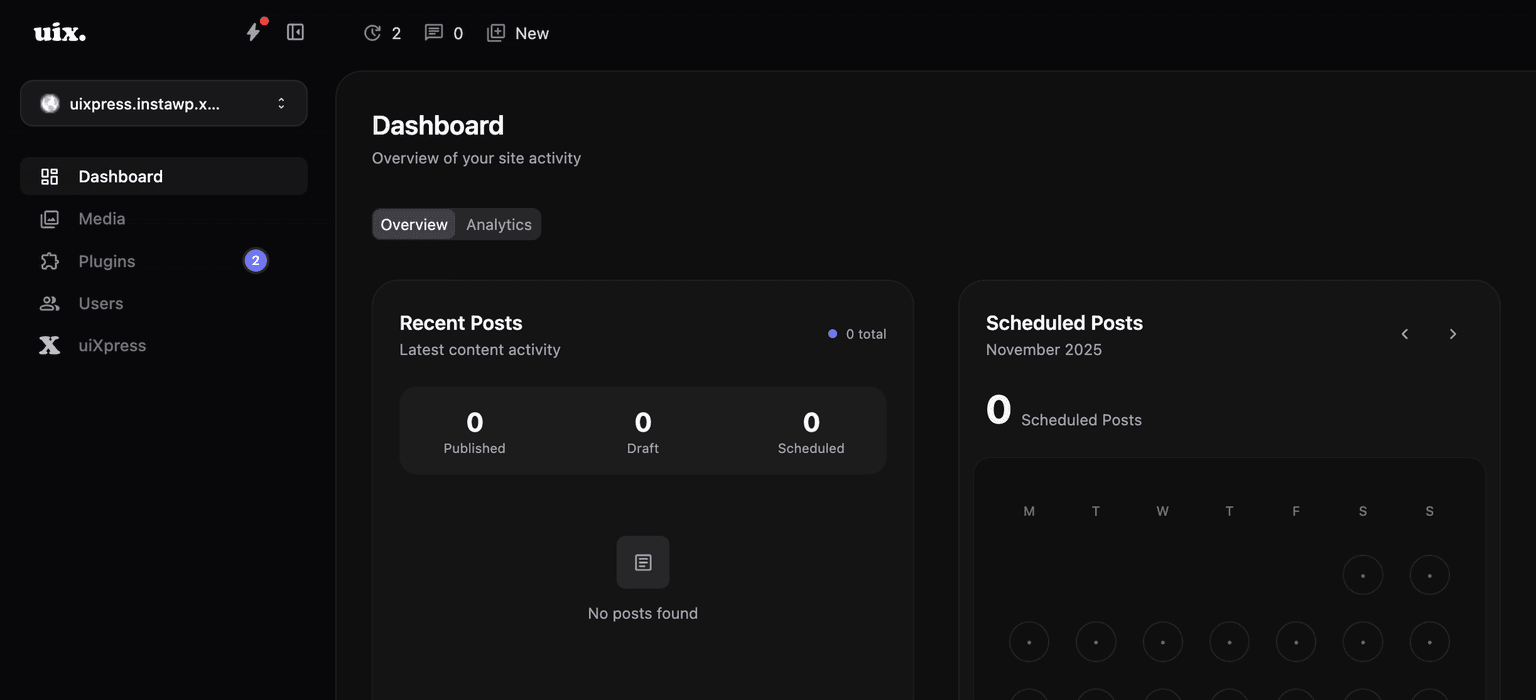Select Plugins in the sidebar
The image size is (1536, 700).
106,261
